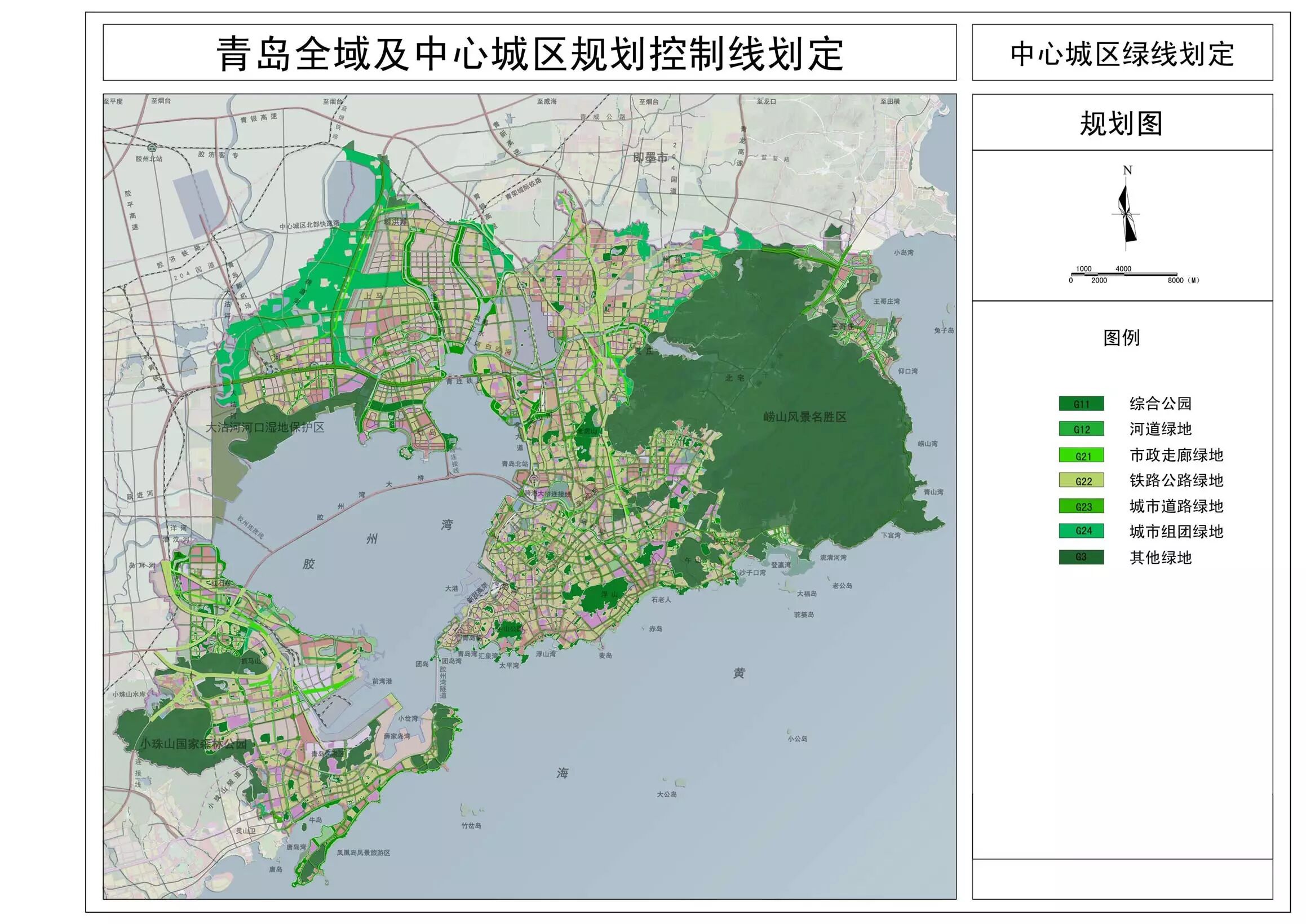Click the 小珠山国家森林公园 label
Viewport: 1306px width, 924px height.
(193, 744)
